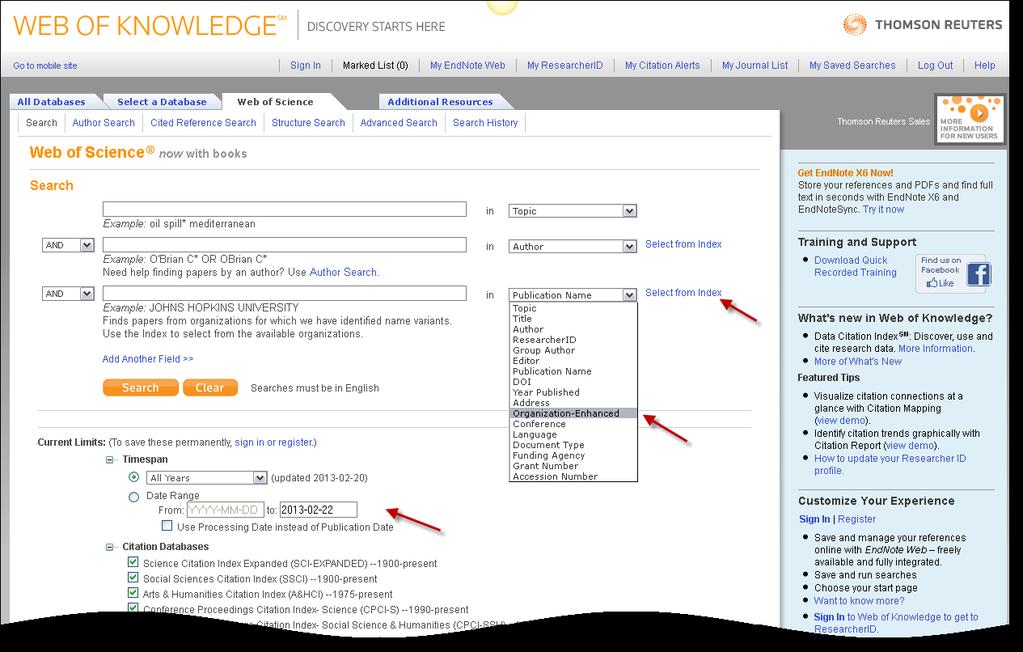1023x652 pixels.
Task: Uncheck Conference Proceedings Citation Index- Science checkbox
Action: point(133,608)
